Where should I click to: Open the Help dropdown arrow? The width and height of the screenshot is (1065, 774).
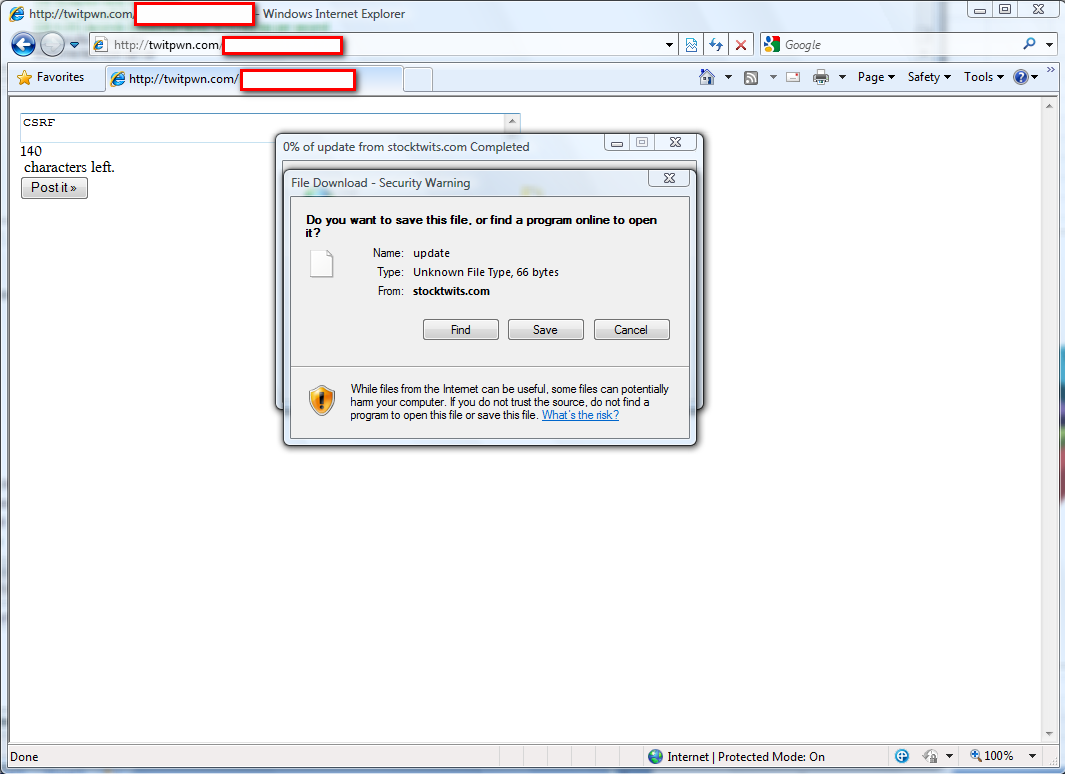1034,77
